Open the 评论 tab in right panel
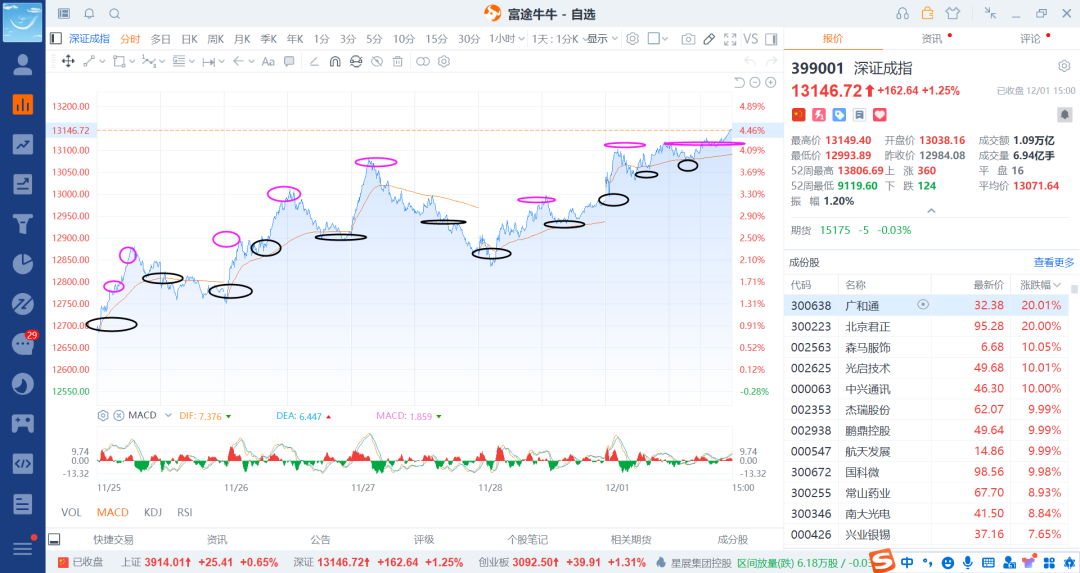This screenshot has width=1080, height=573. 1030,39
